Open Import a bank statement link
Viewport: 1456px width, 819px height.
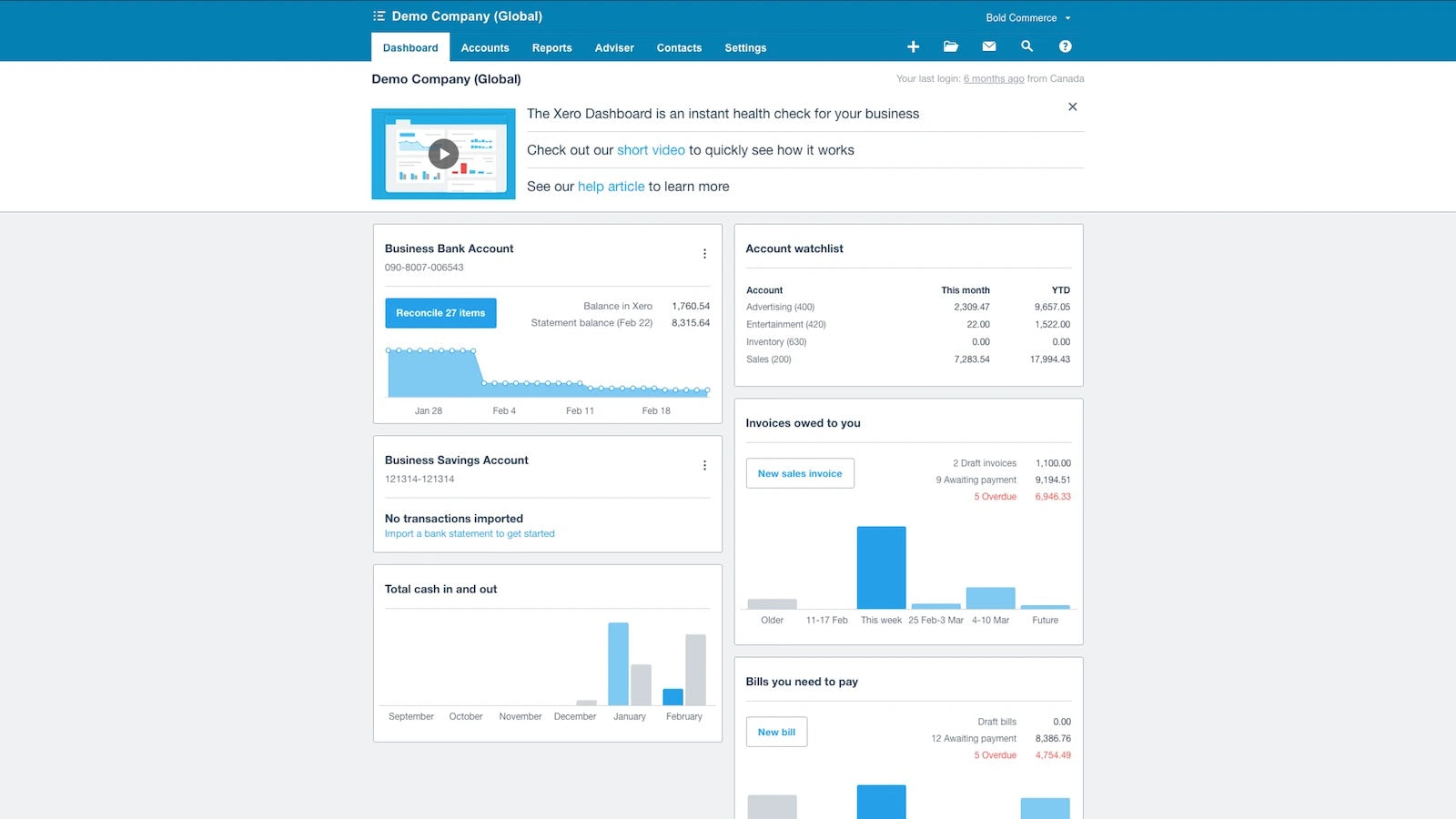coord(469,533)
